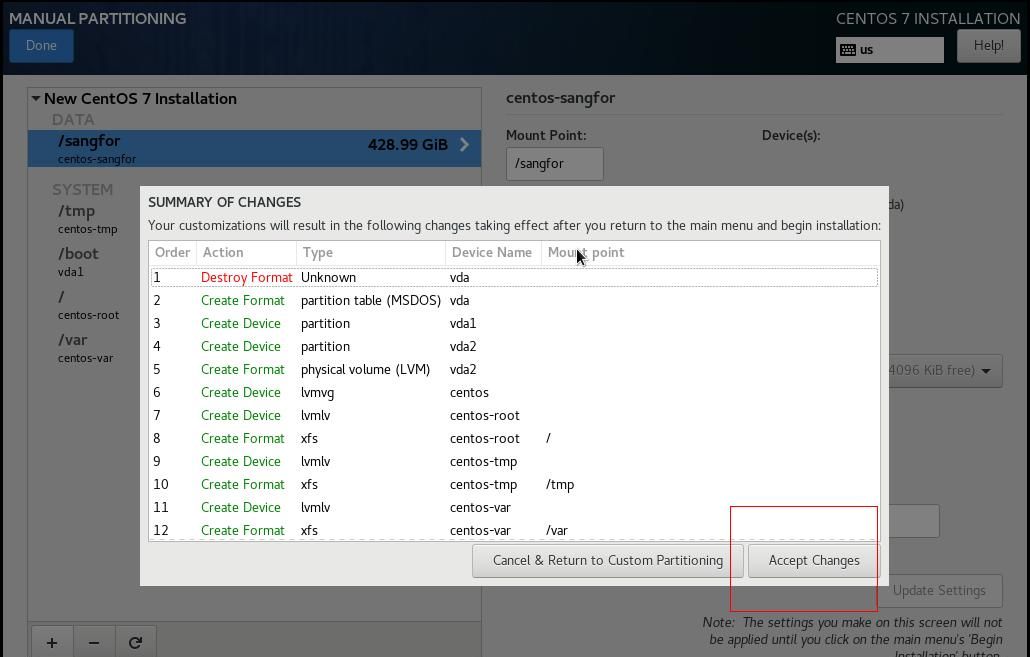Click the minus icon to remove mount point
Screen dimensions: 1030x657
pyautogui.click(x=94, y=642)
